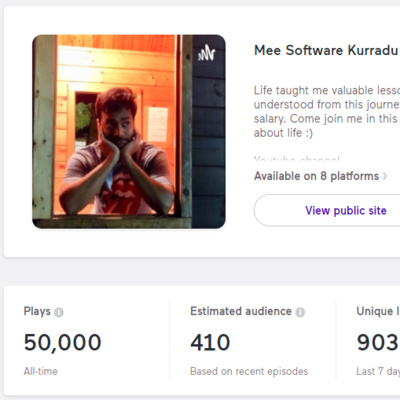Select the podcast cover art image

129,131
